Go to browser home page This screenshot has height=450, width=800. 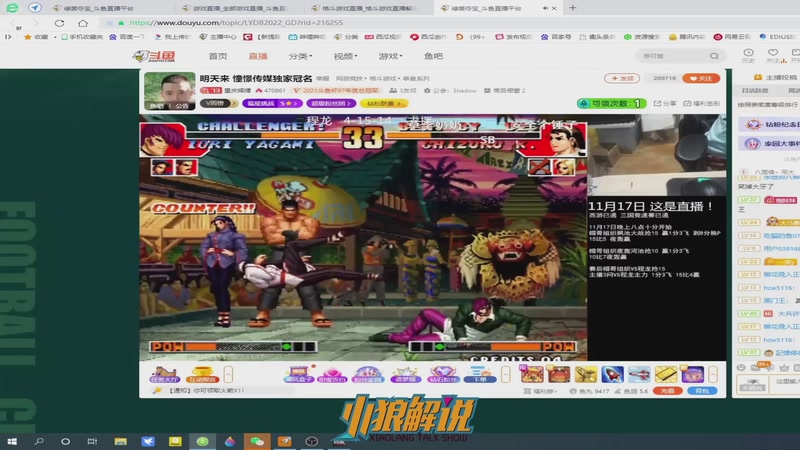click(83, 23)
